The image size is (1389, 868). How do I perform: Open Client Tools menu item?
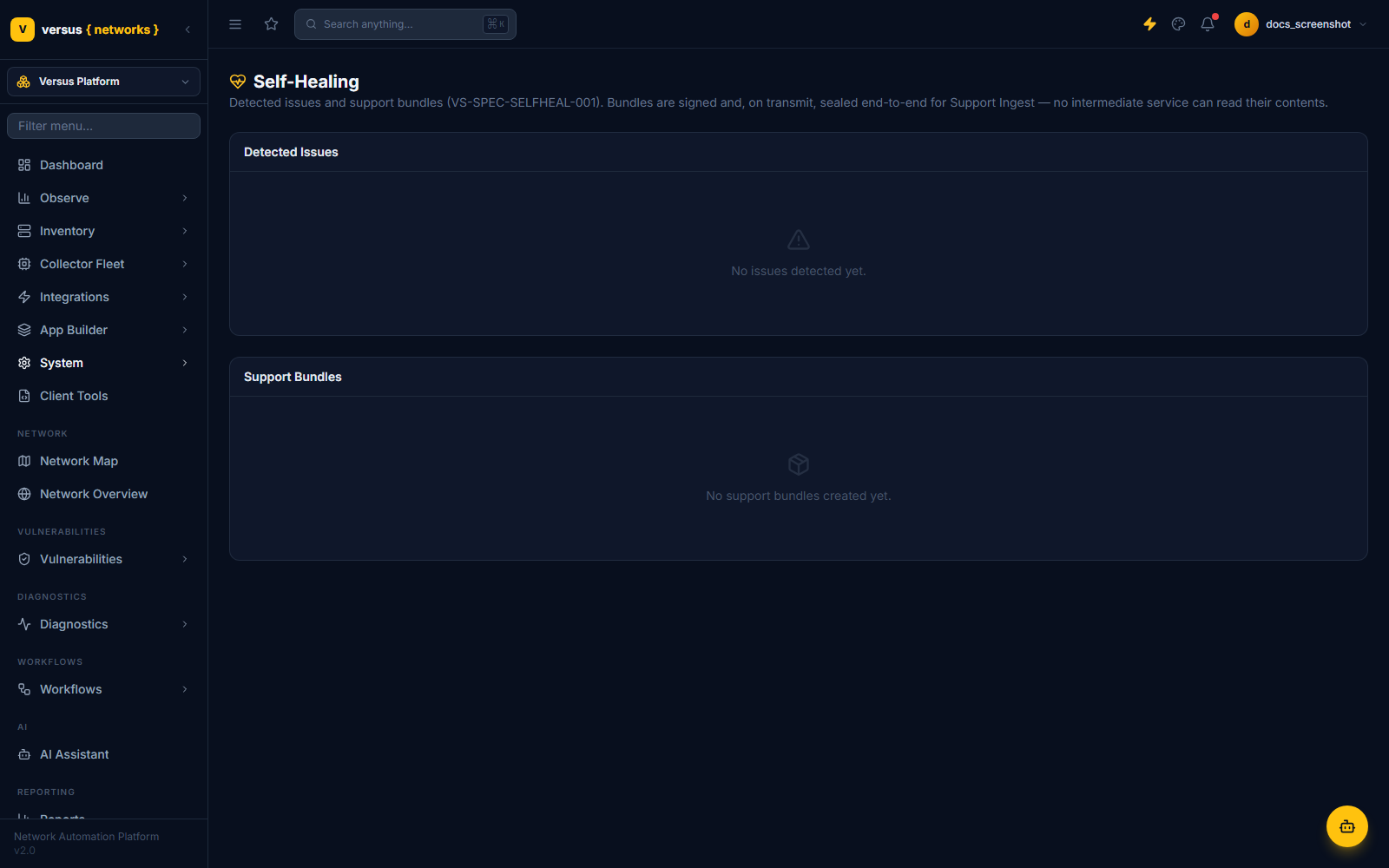point(103,396)
